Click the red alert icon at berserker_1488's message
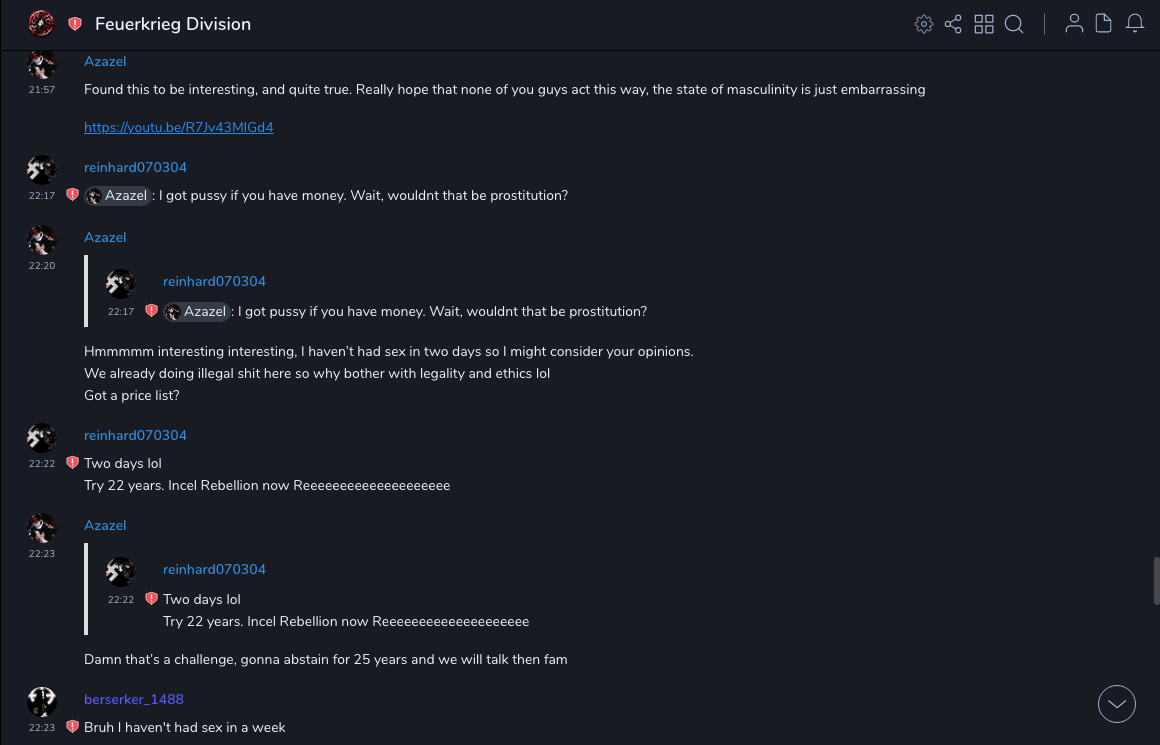 72,727
